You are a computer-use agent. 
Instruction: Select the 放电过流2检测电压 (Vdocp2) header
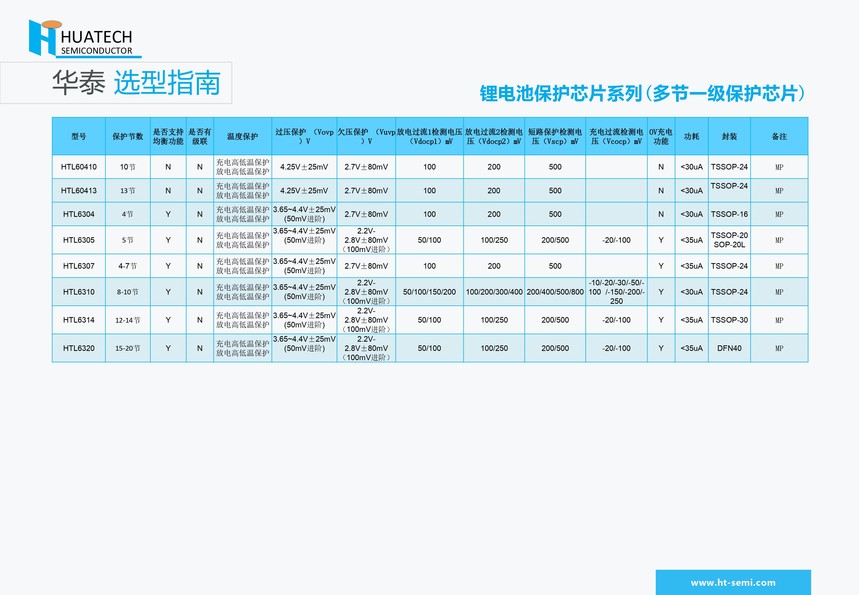point(494,136)
